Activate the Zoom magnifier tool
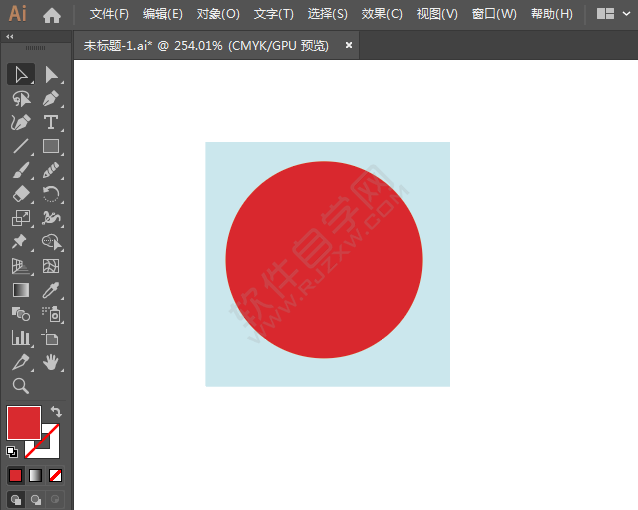The image size is (638, 510). pos(21,386)
